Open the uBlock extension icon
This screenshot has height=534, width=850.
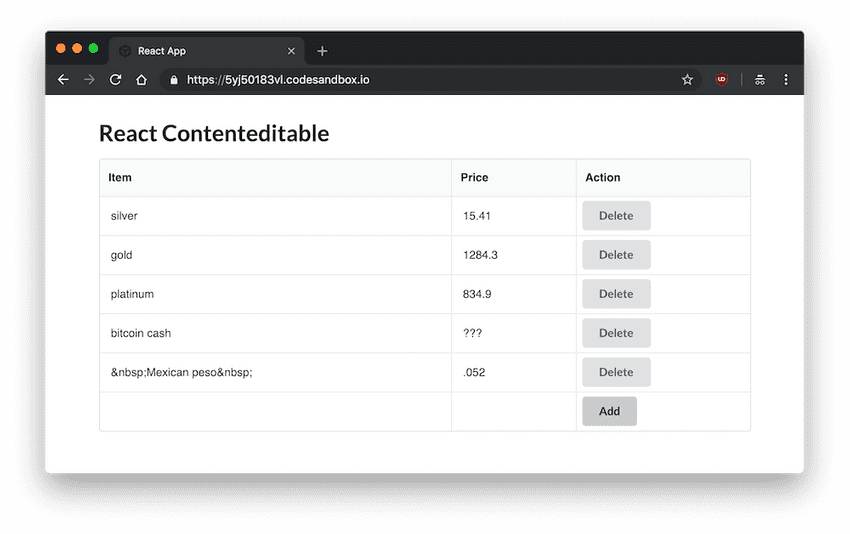coord(720,80)
